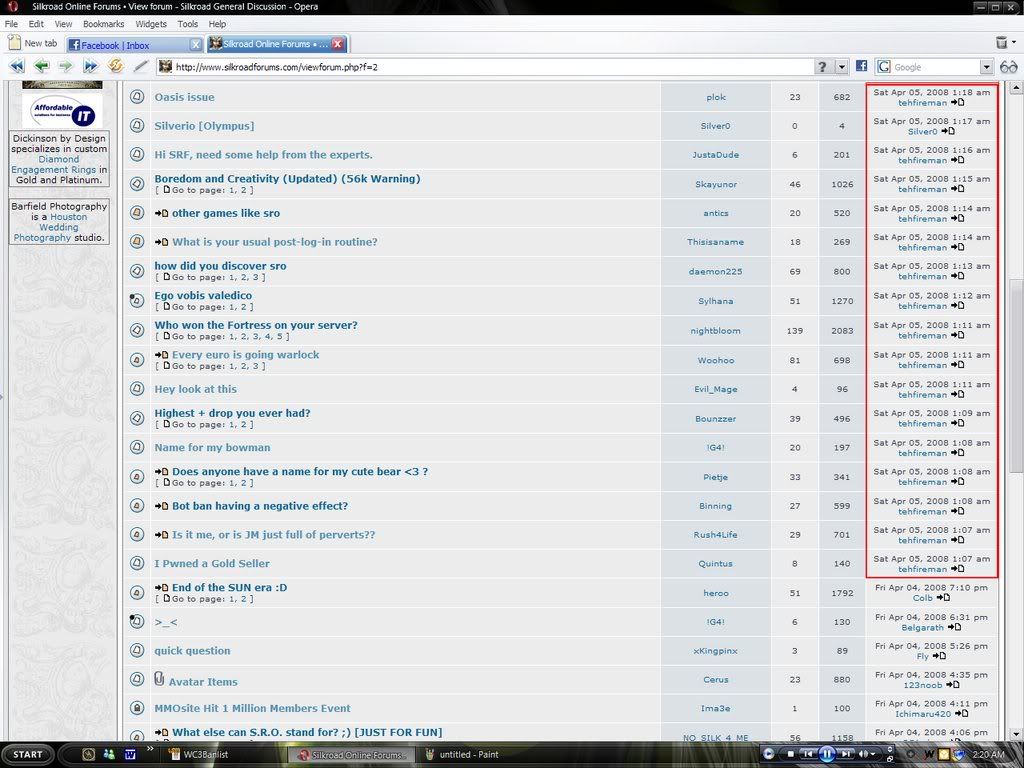Open the 'Houston Wedding Photography' ad link
The height and width of the screenshot is (768, 1024).
48,227
